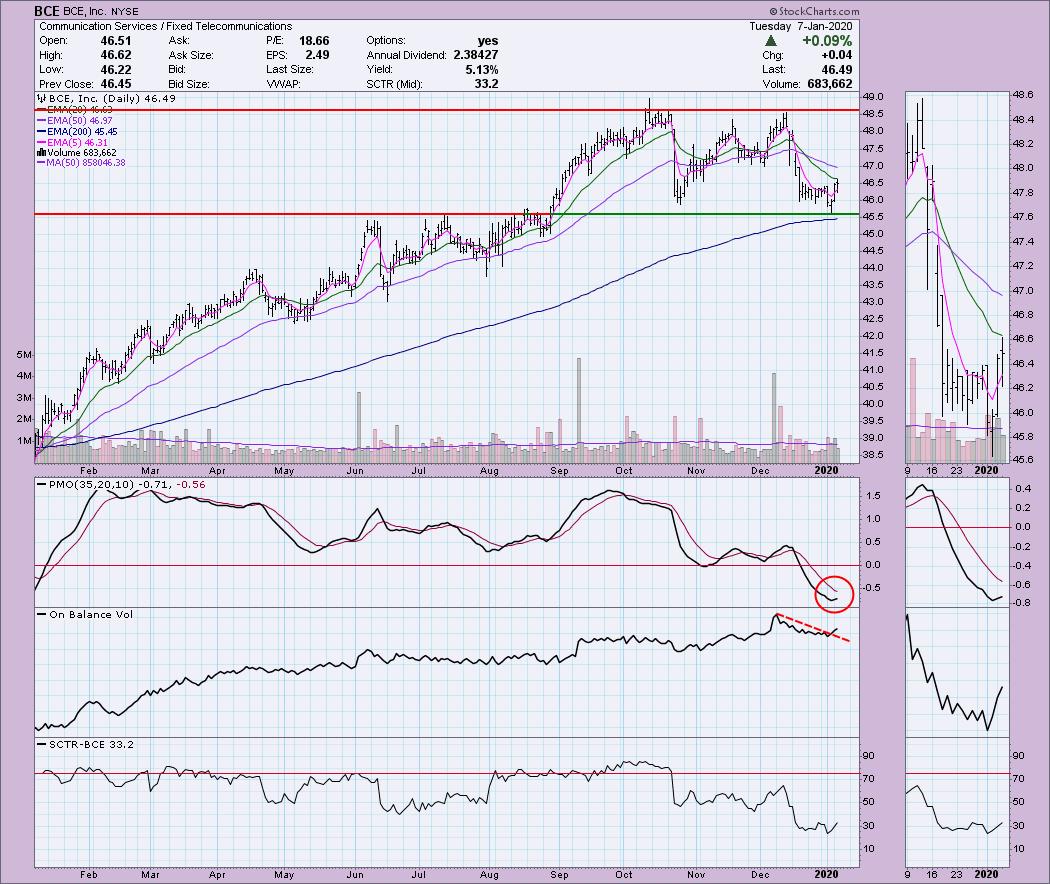
Task: Click the 'VWAP:' label
Action: [x=283, y=84]
